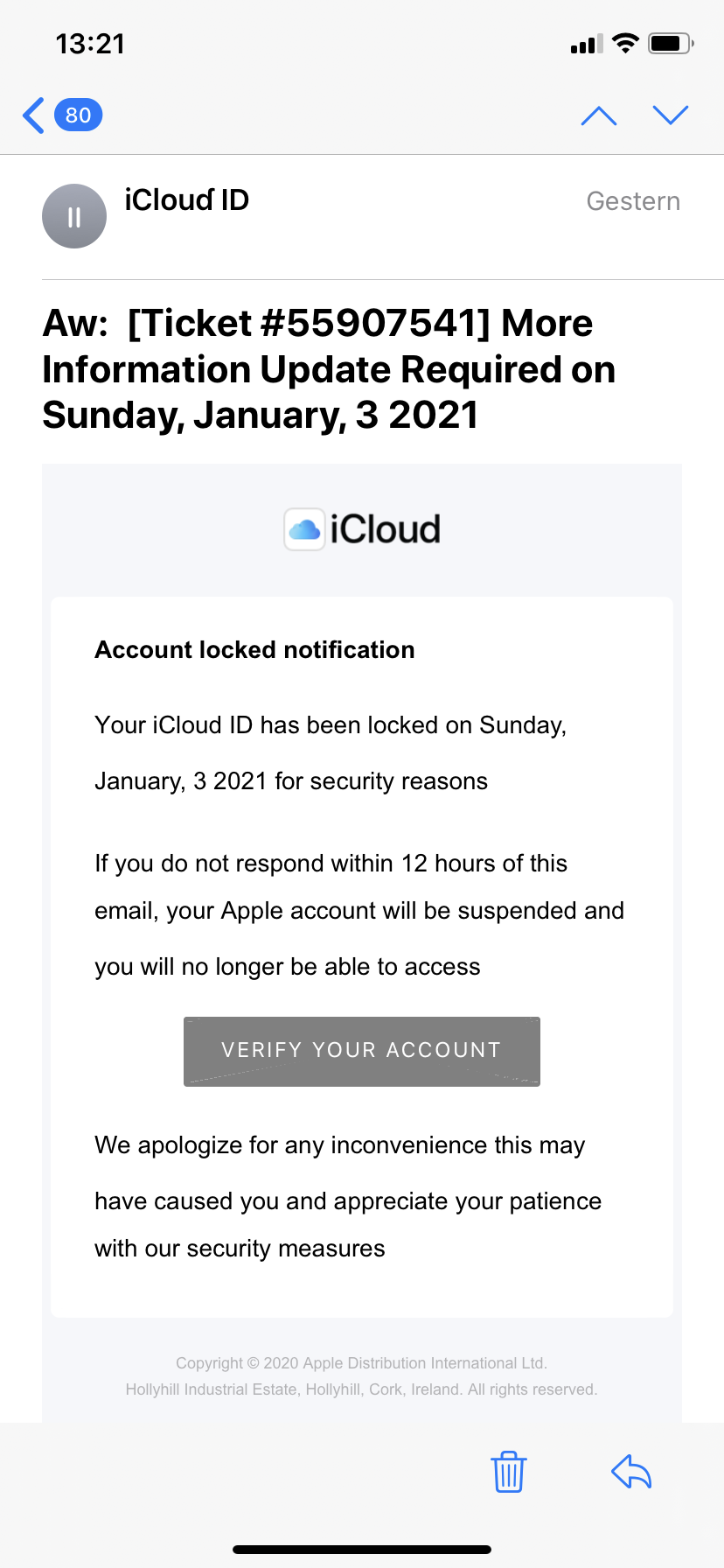Open reply options with the reply arrow icon
The image size is (724, 1568).
pyautogui.click(x=631, y=1471)
